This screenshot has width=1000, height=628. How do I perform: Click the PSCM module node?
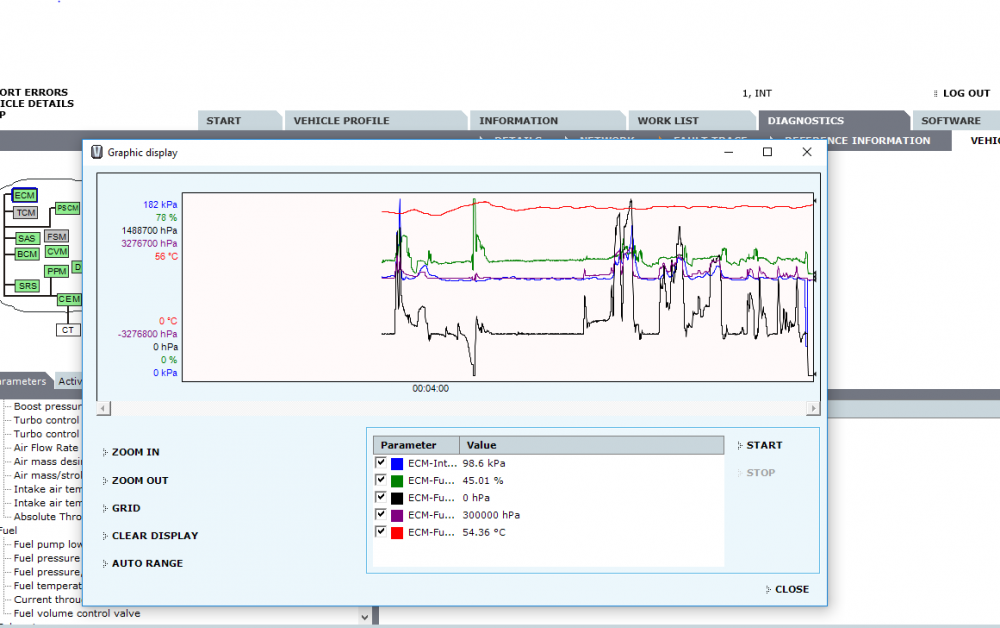[x=68, y=208]
